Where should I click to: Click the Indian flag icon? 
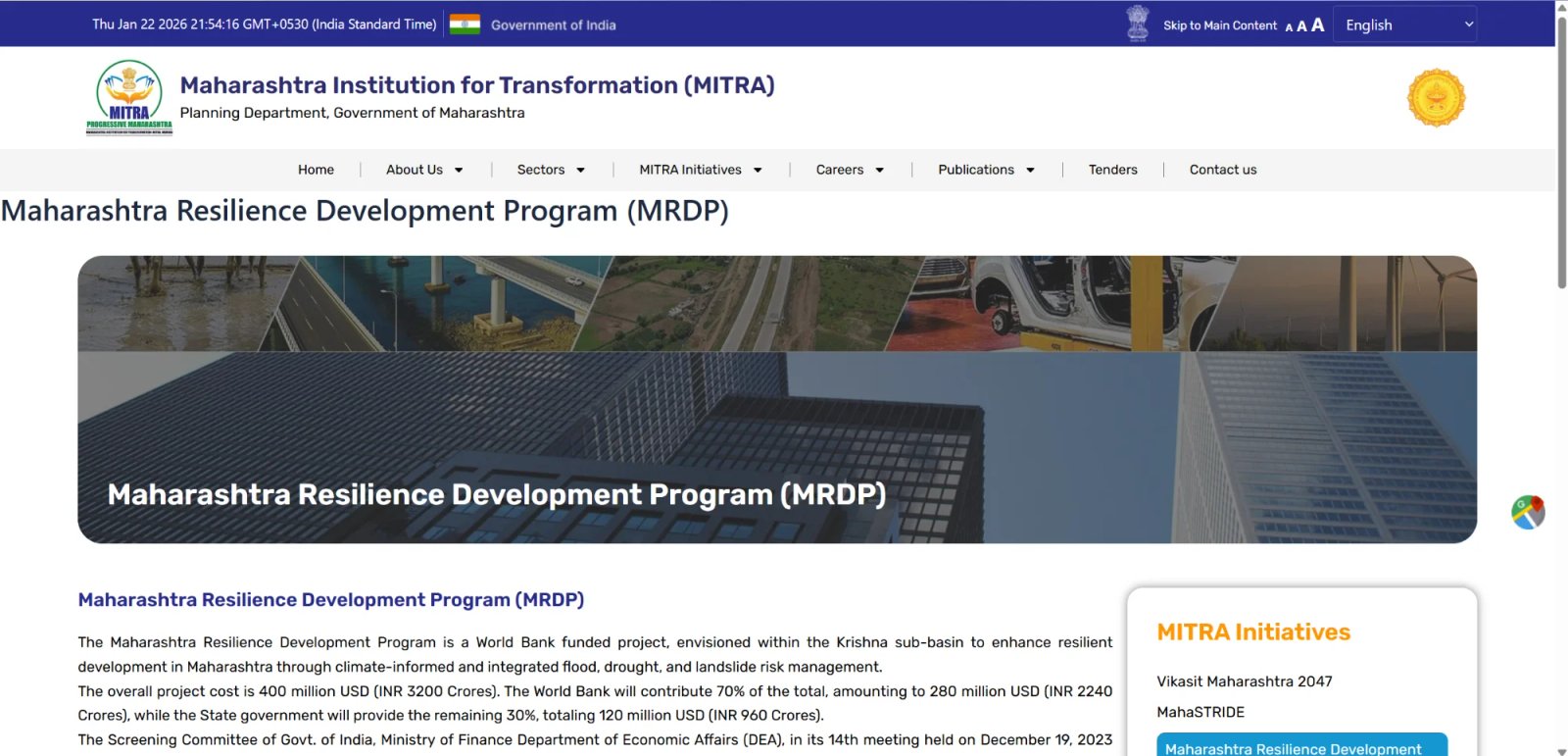[x=465, y=25]
